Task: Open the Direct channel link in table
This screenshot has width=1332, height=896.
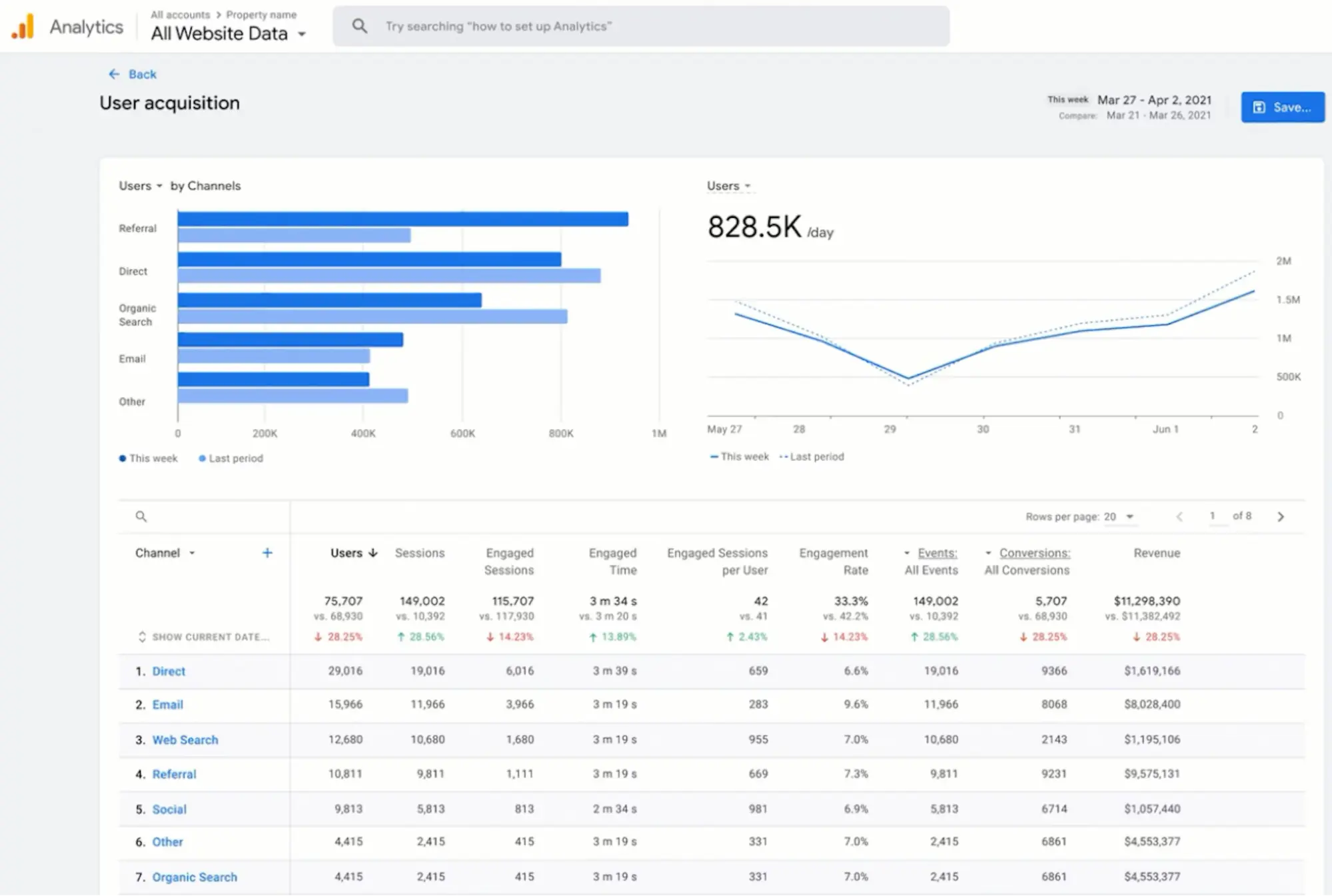Action: click(x=169, y=671)
